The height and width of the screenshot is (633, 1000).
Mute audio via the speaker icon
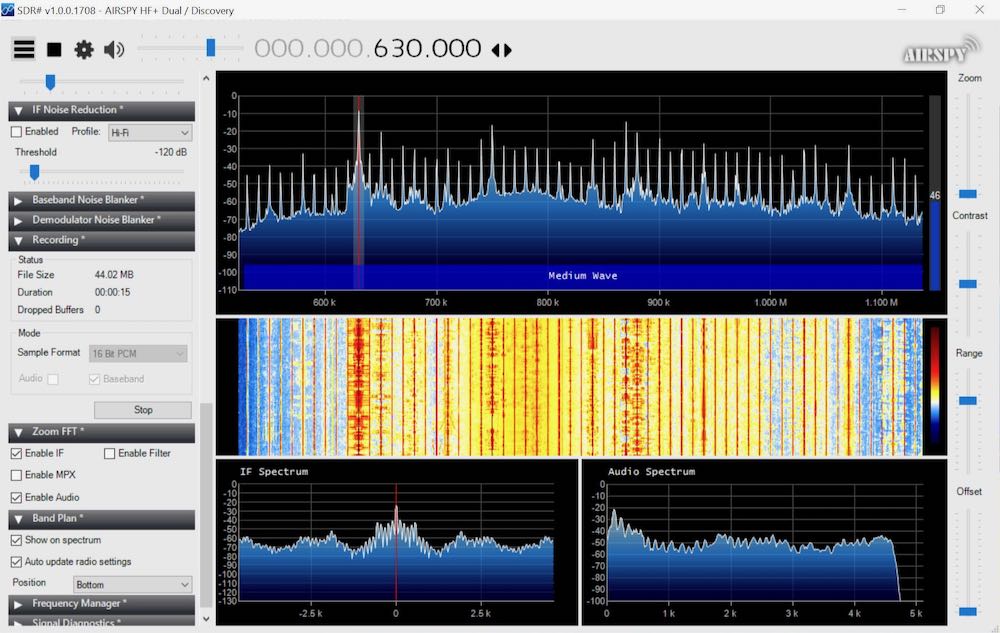pyautogui.click(x=113, y=48)
